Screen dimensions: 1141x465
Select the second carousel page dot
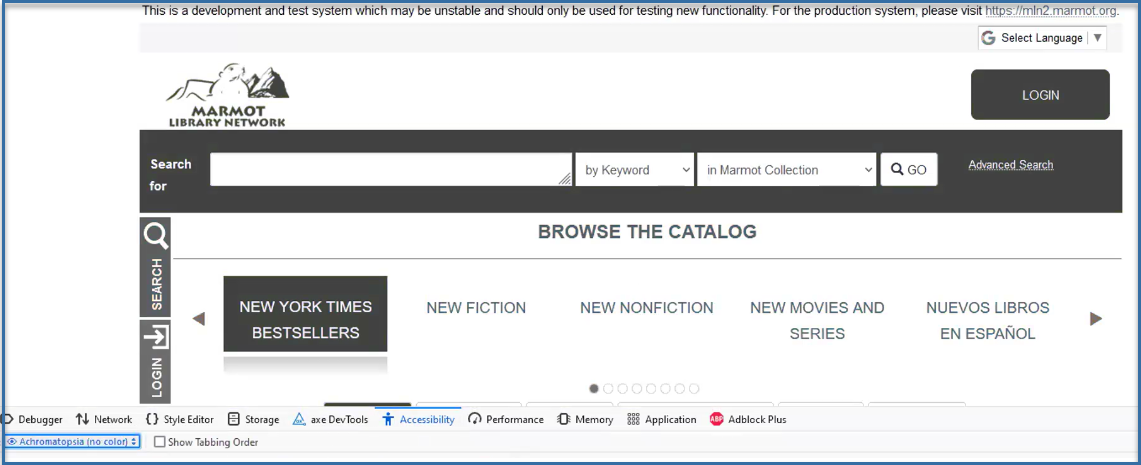click(x=608, y=389)
